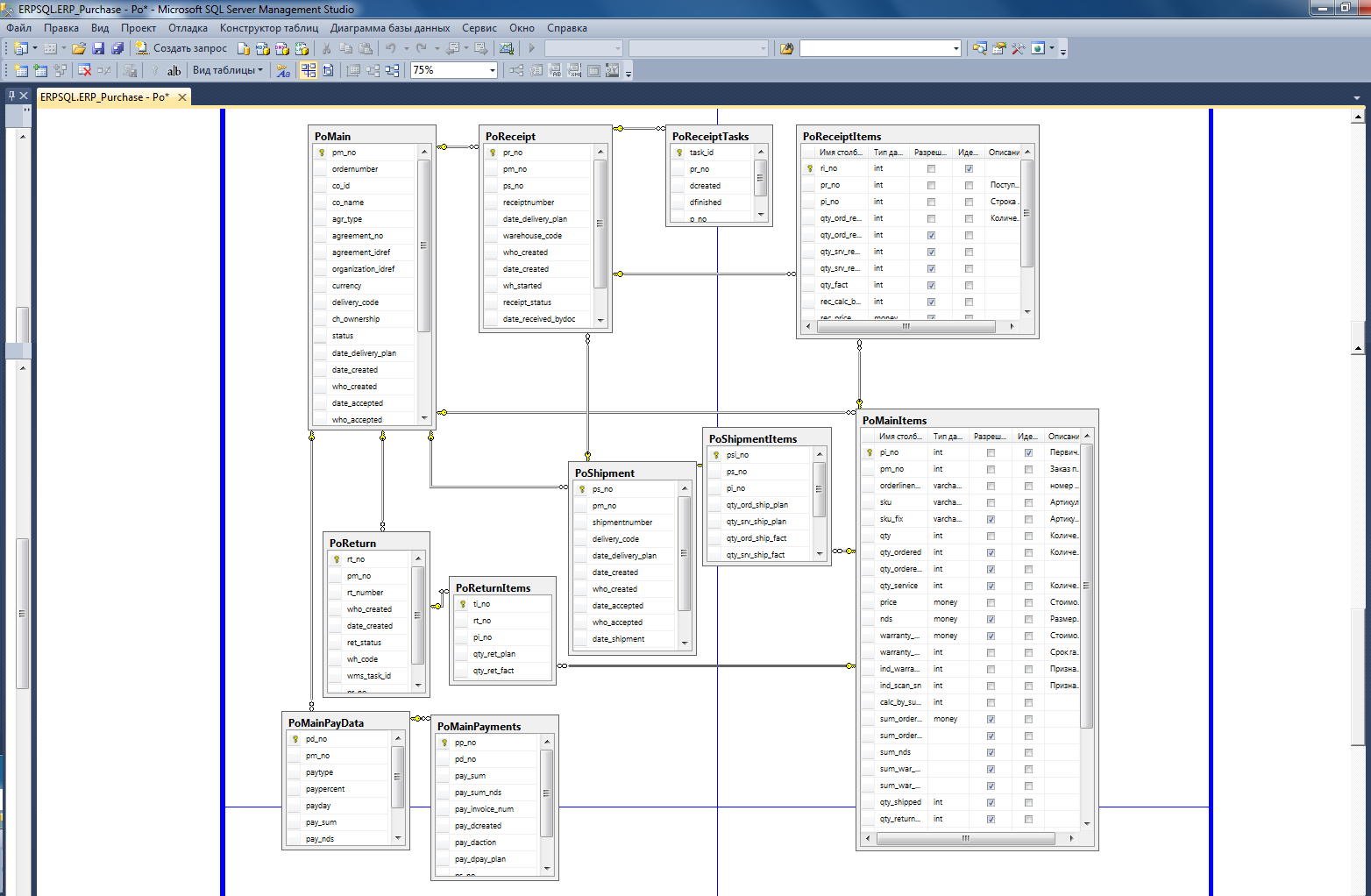The height and width of the screenshot is (896, 1371).
Task: Open the Object Explorer icon
Action: click(979, 48)
